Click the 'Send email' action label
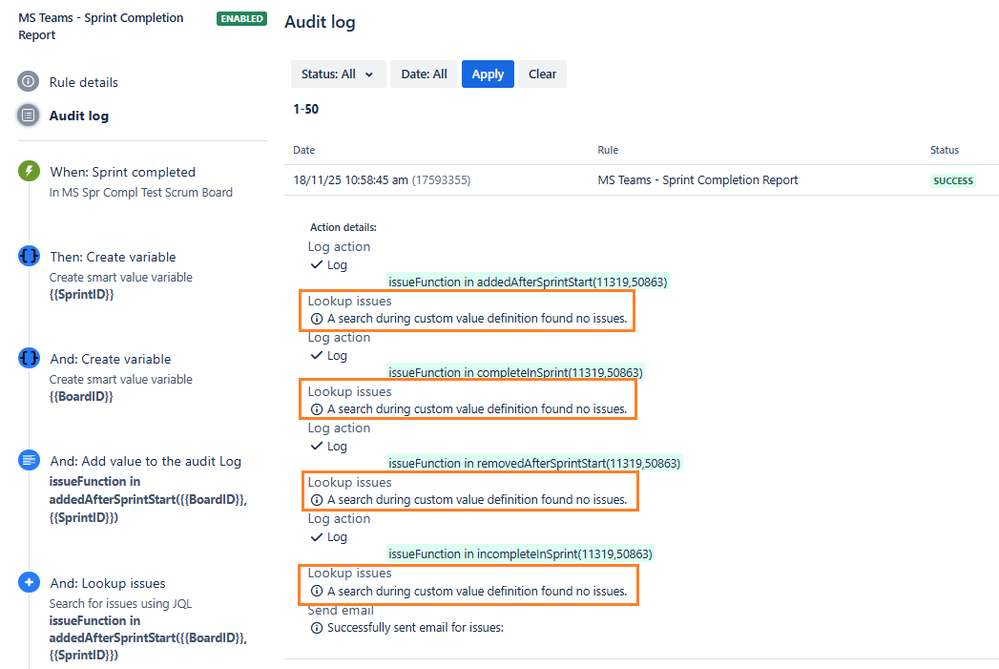The width and height of the screenshot is (999, 669). (x=341, y=610)
